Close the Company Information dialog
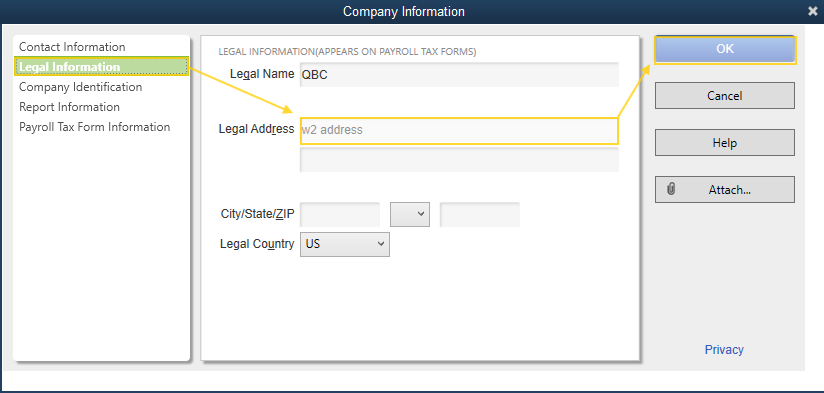This screenshot has width=824, height=393. pyautogui.click(x=812, y=11)
